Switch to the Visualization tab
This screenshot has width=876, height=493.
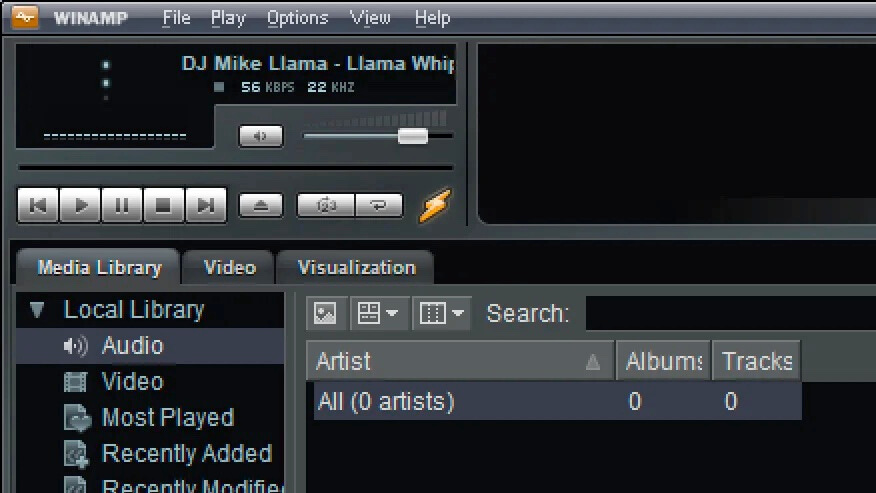click(x=356, y=267)
